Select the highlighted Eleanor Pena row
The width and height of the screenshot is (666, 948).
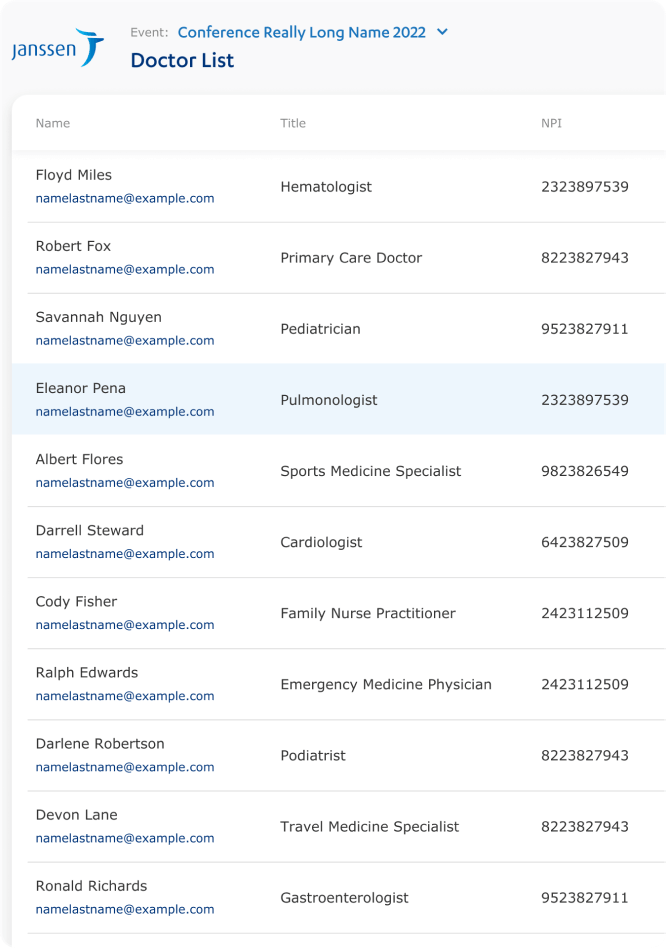[333, 399]
